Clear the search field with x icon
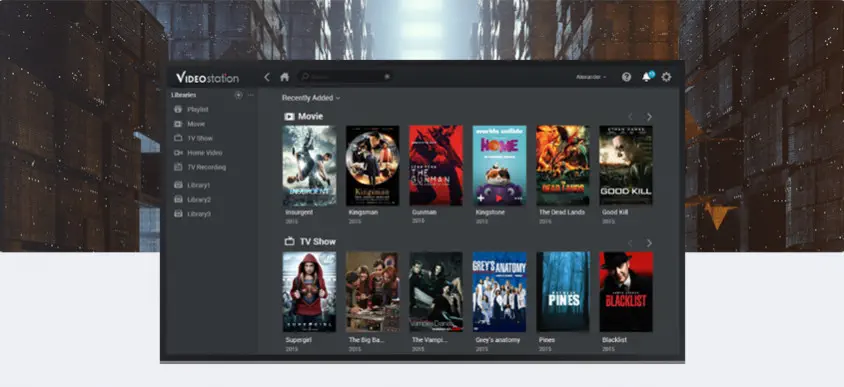The width and height of the screenshot is (844, 387). (386, 77)
